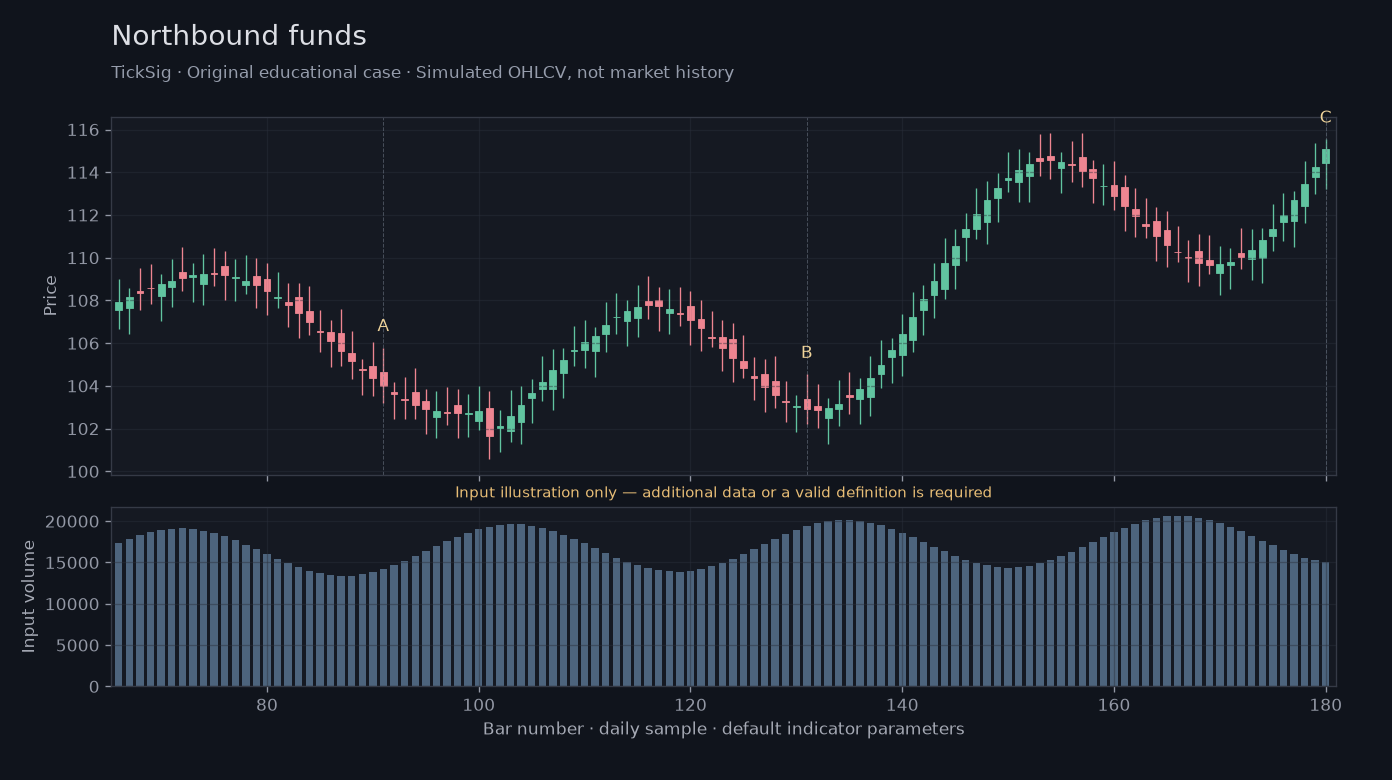This screenshot has width=1392, height=780.
Task: Click the Bar number x-axis caption
Action: [723, 729]
